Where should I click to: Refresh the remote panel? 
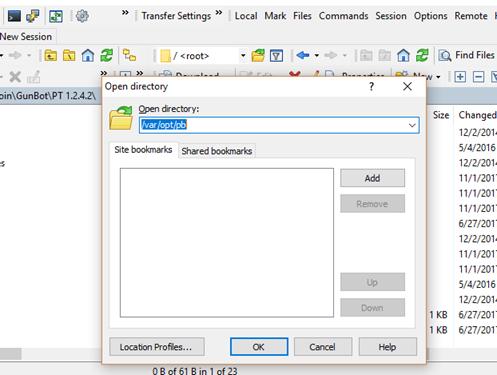tap(422, 55)
